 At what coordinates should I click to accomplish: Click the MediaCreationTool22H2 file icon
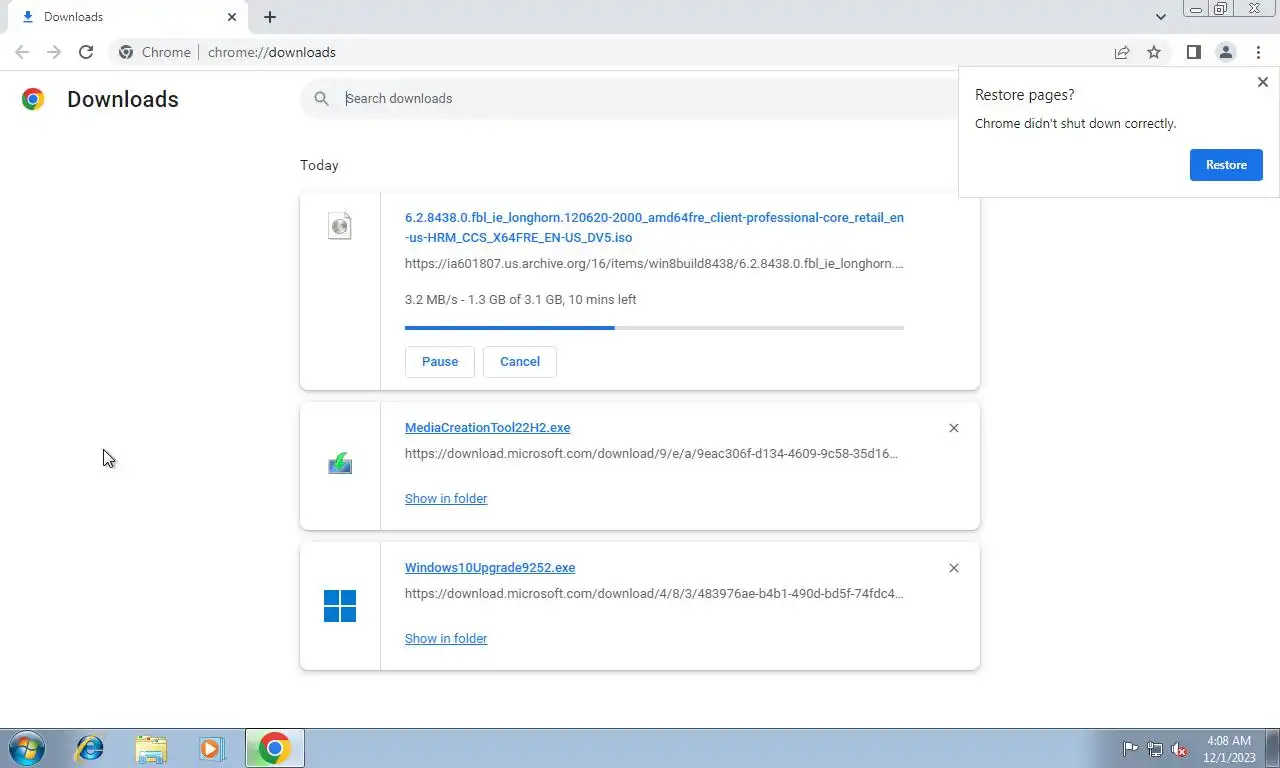(x=340, y=464)
